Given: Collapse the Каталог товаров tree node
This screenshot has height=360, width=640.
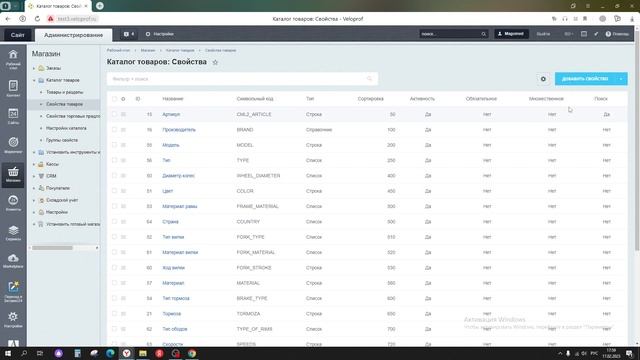Looking at the screenshot, I should coord(34,80).
